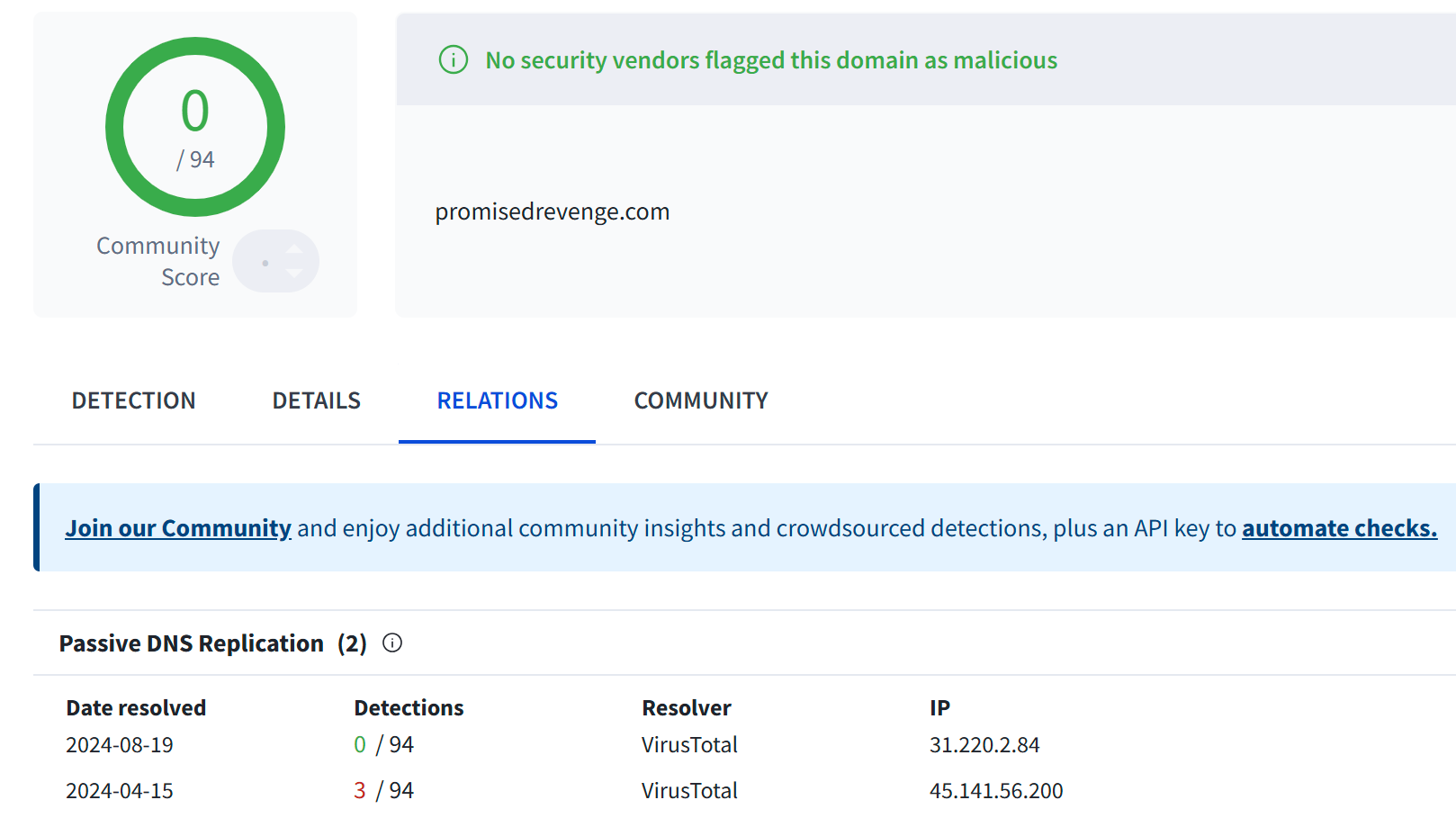Click the IP address 45.141.56.200
1456x836 pixels.
click(x=996, y=791)
